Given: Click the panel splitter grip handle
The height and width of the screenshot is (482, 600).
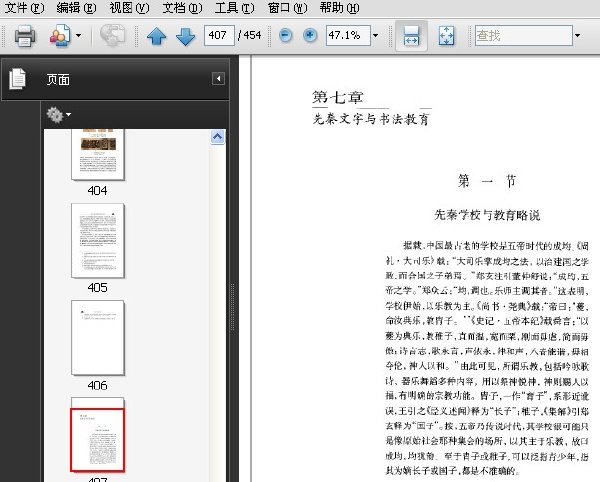Looking at the screenshot, I should pos(232,307).
